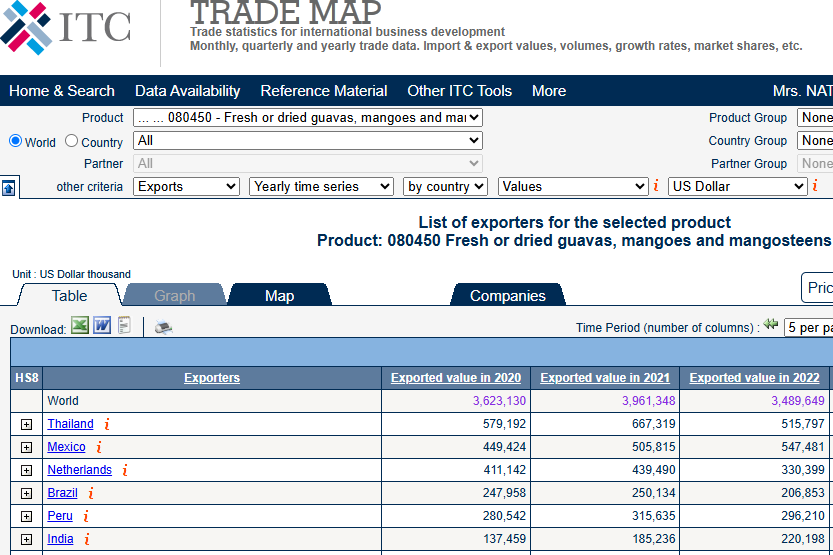Open the Brazil exporter link
The width and height of the screenshot is (833, 555).
(x=62, y=493)
